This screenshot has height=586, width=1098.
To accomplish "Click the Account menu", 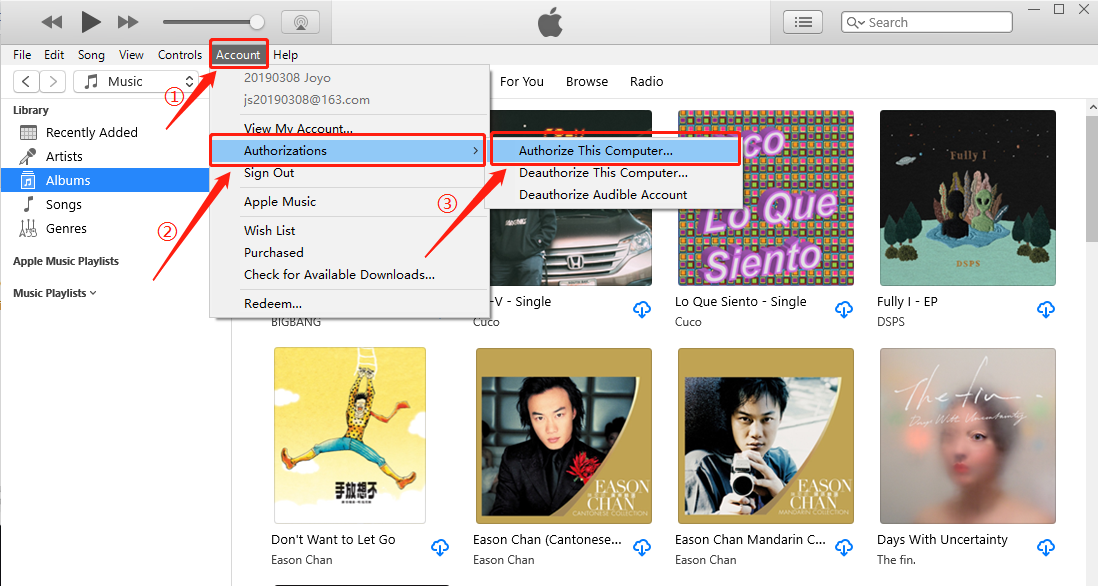I will [x=238, y=55].
